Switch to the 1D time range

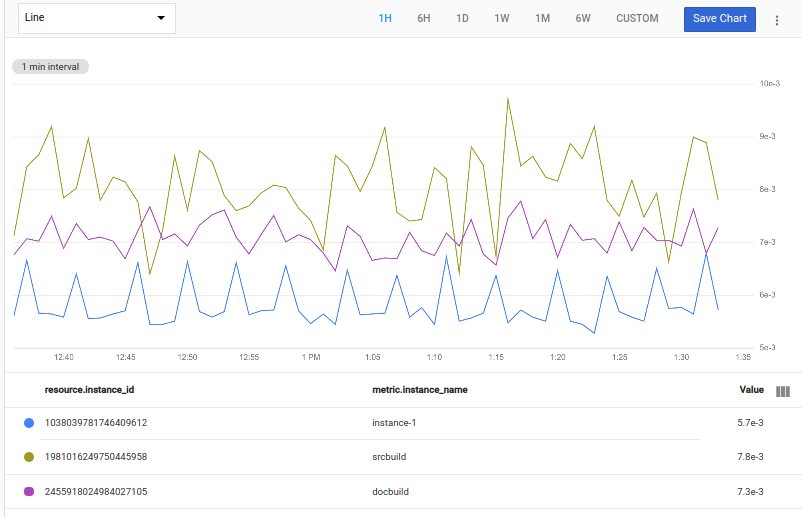462,19
